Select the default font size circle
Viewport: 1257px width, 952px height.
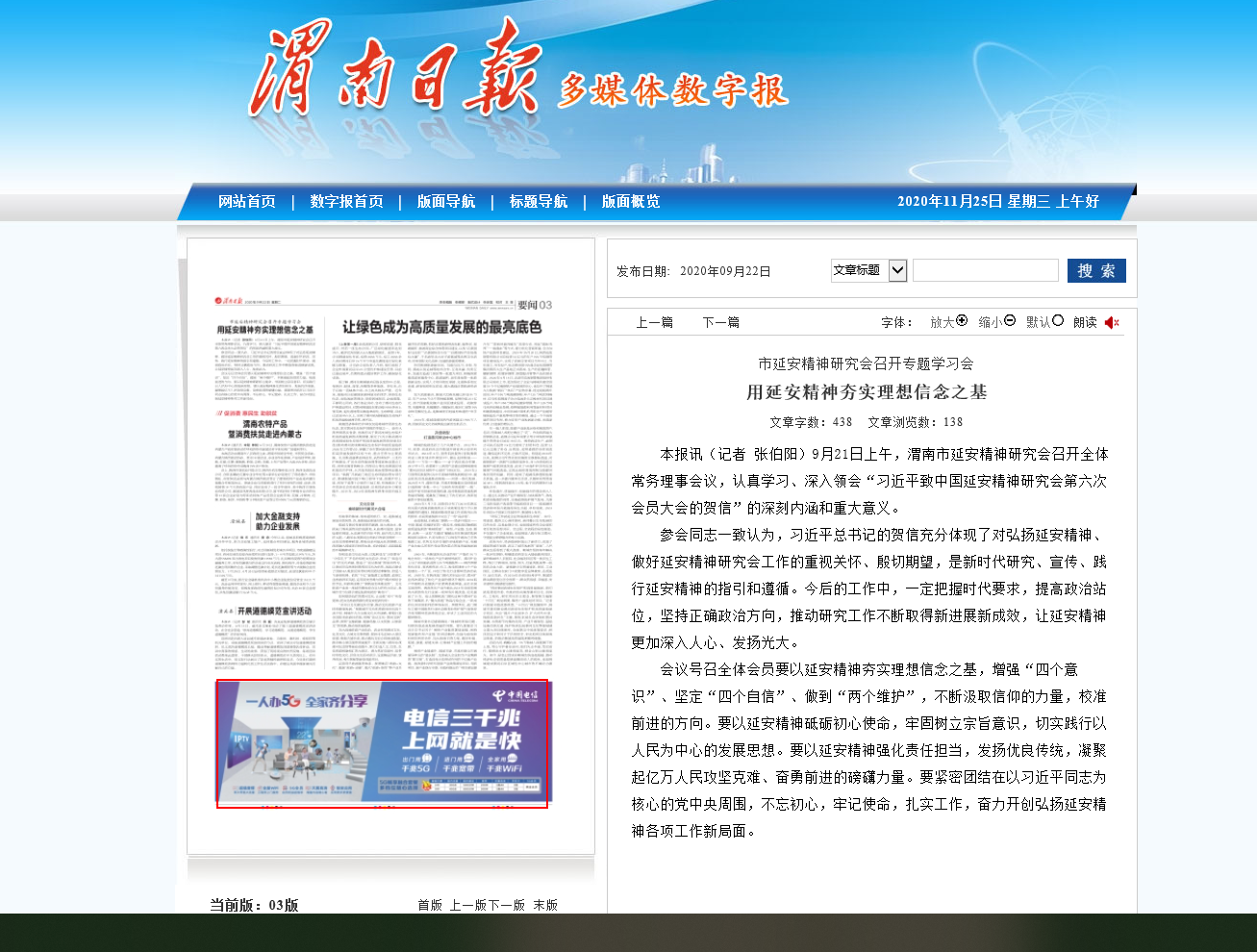(x=1058, y=321)
